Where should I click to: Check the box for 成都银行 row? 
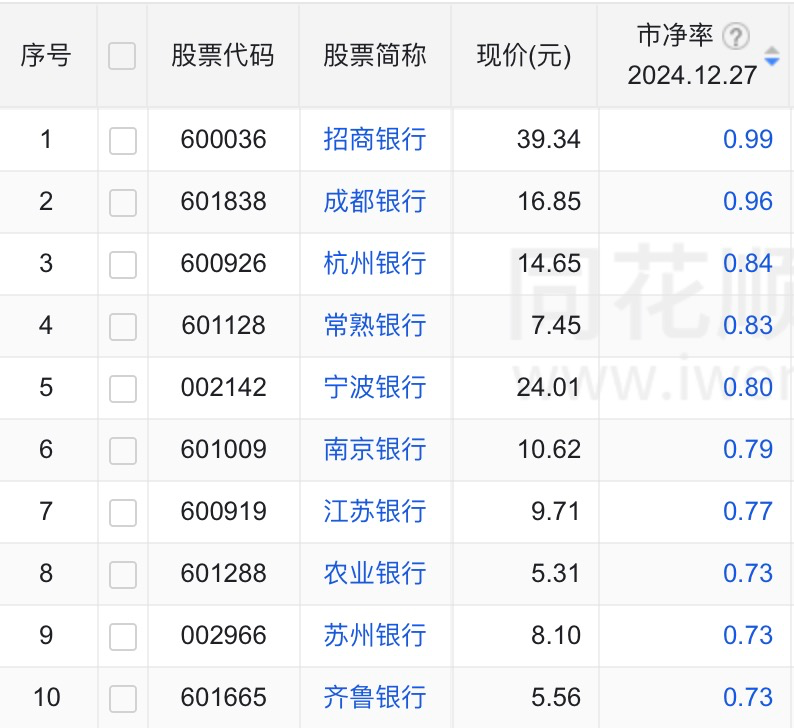click(123, 203)
